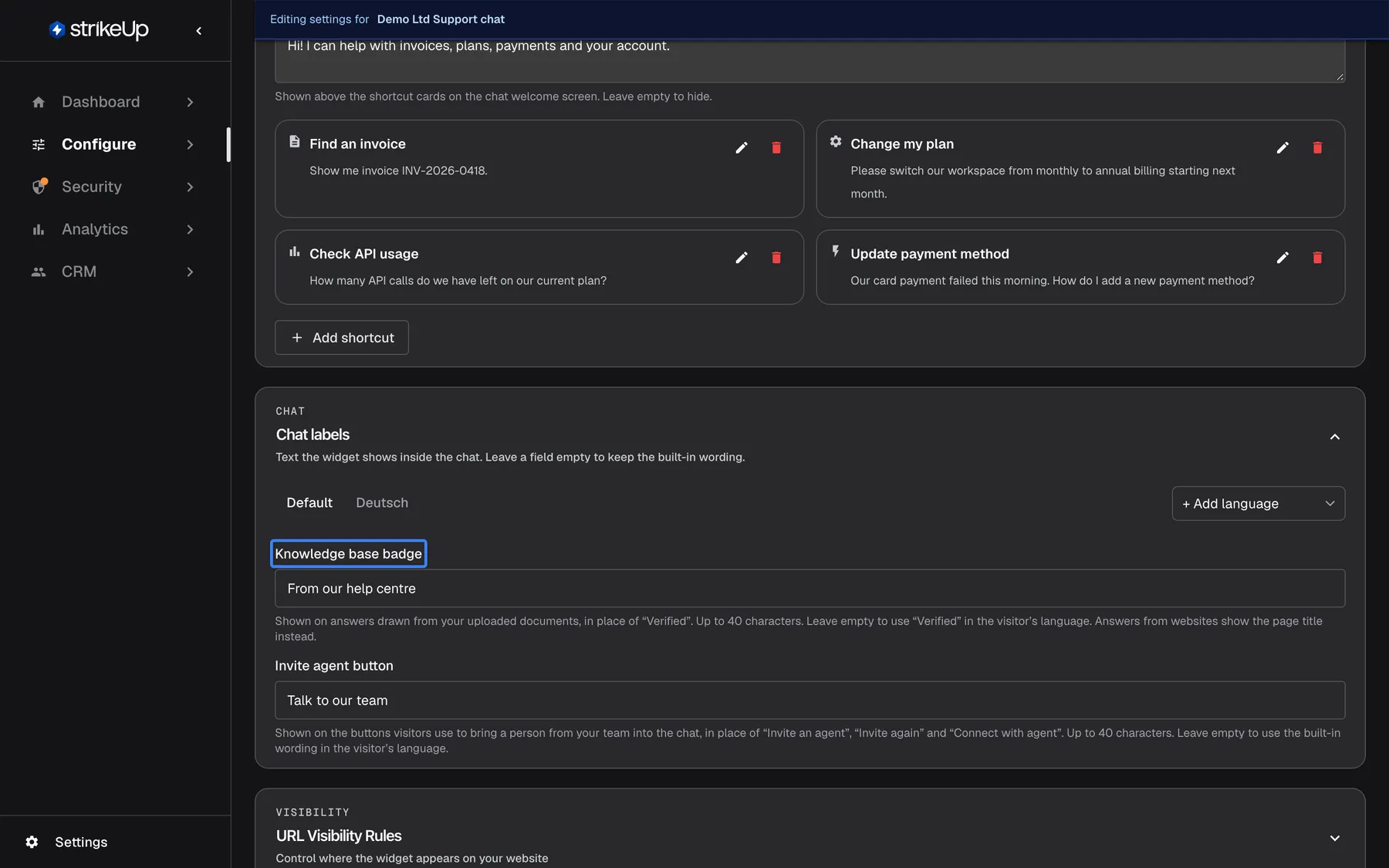Viewport: 1389px width, 868px height.
Task: Click the Configure sliders icon
Action: (39, 144)
